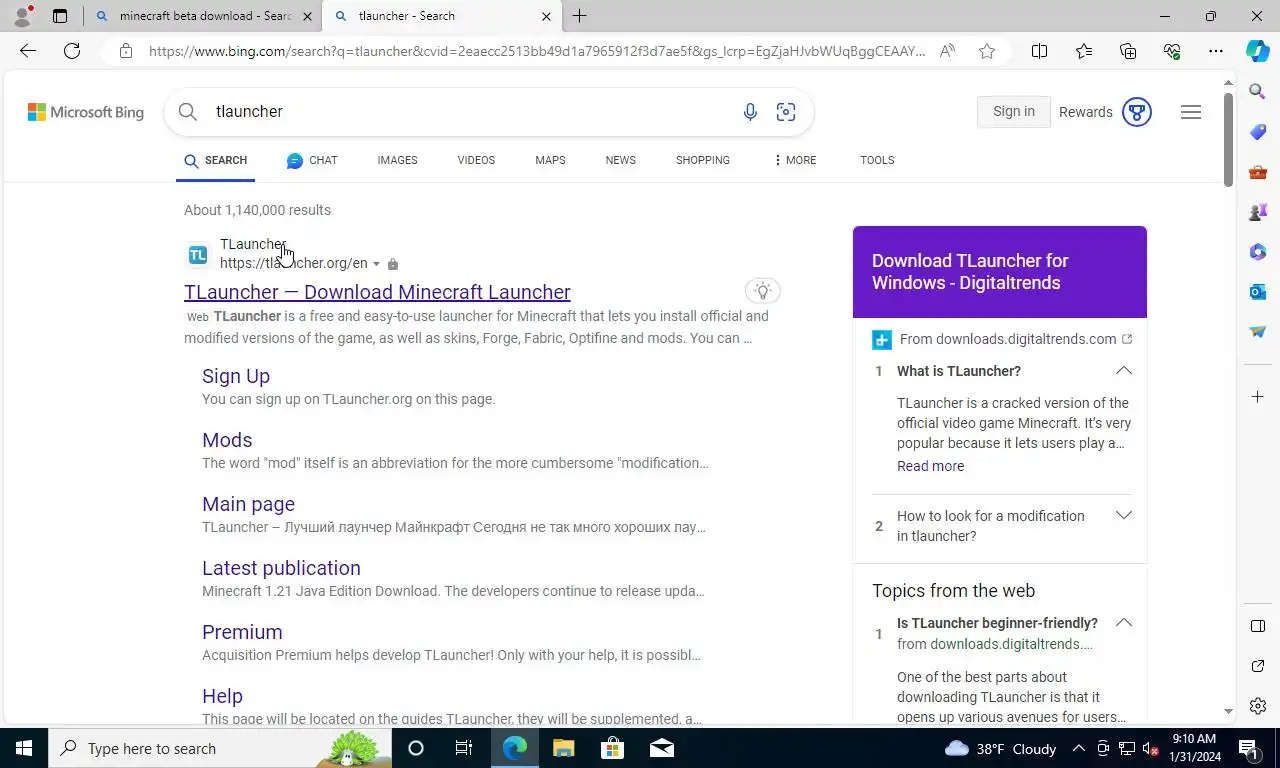Open Edge Settings and more ellipsis
Viewport: 1280px width, 768px height.
coord(1216,51)
